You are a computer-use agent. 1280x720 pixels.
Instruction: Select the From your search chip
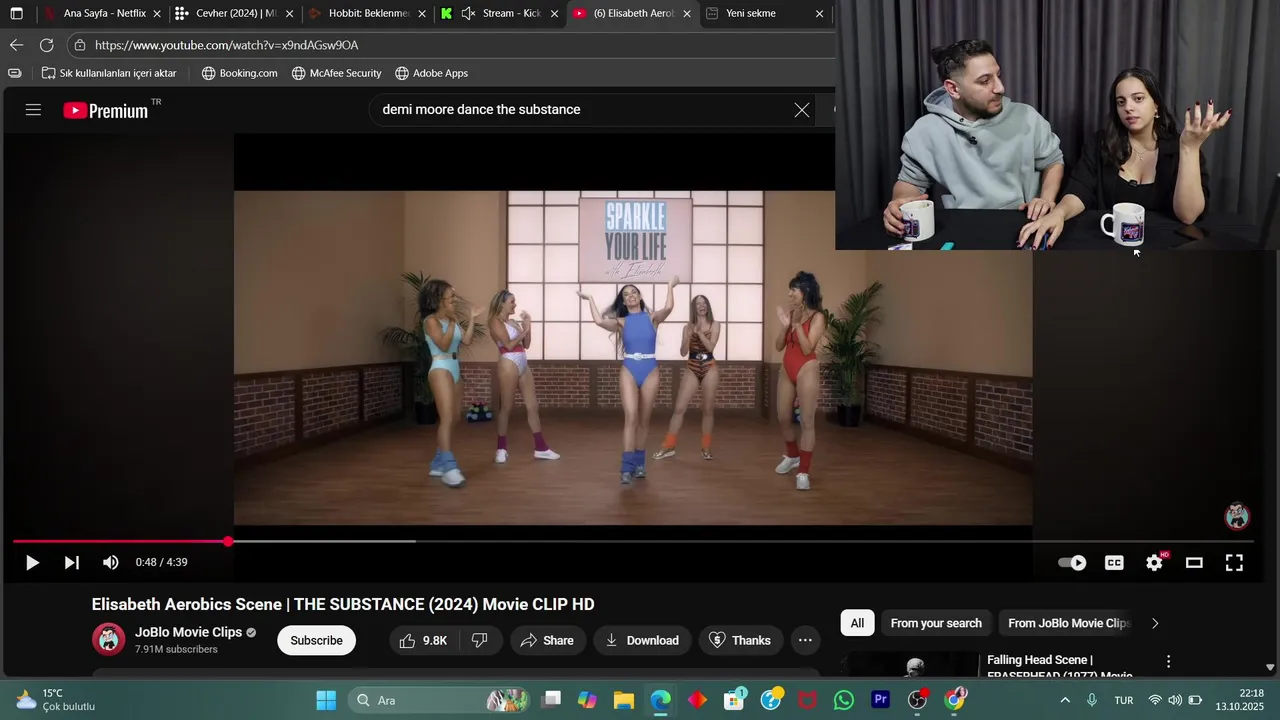pyautogui.click(x=936, y=623)
